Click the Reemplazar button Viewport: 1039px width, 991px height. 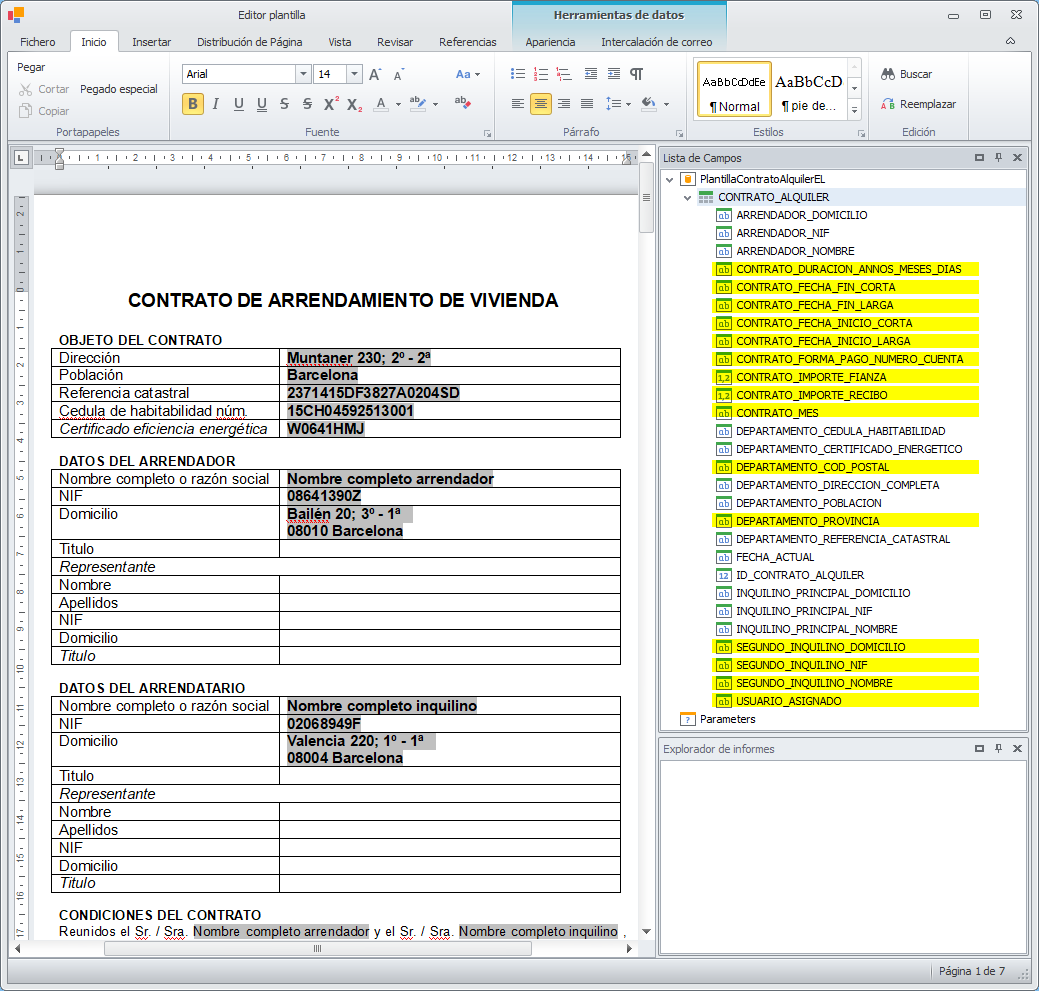918,104
